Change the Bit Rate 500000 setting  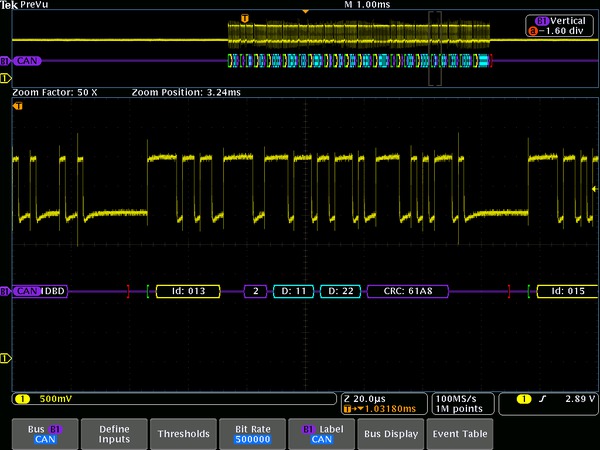[252, 433]
